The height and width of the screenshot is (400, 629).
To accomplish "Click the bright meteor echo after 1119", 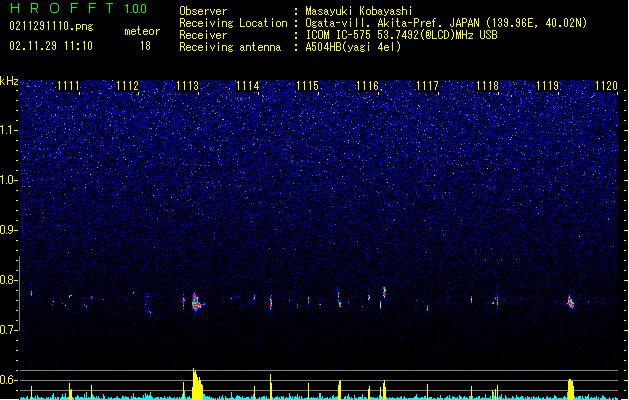I will [x=571, y=302].
